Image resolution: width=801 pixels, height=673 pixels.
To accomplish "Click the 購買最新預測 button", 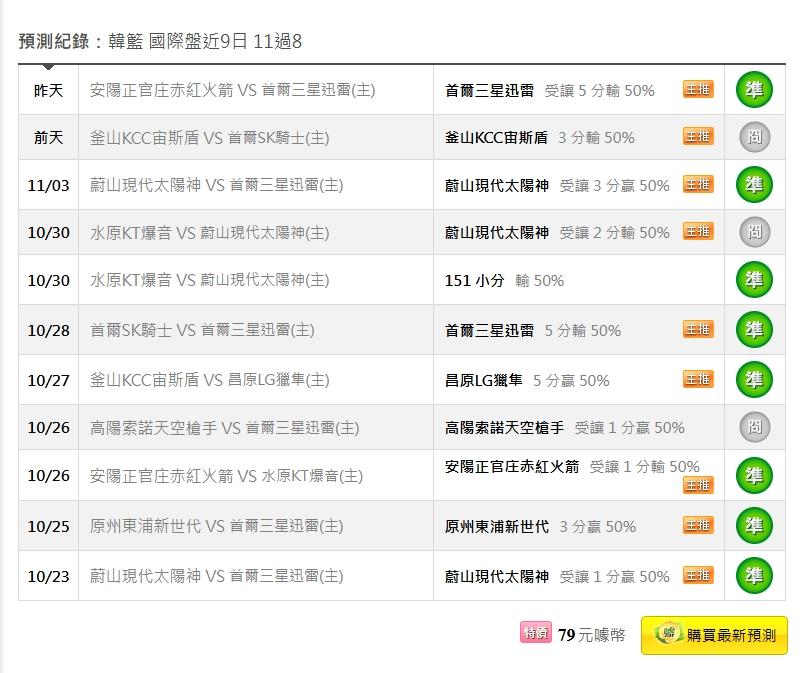I will [x=714, y=635].
